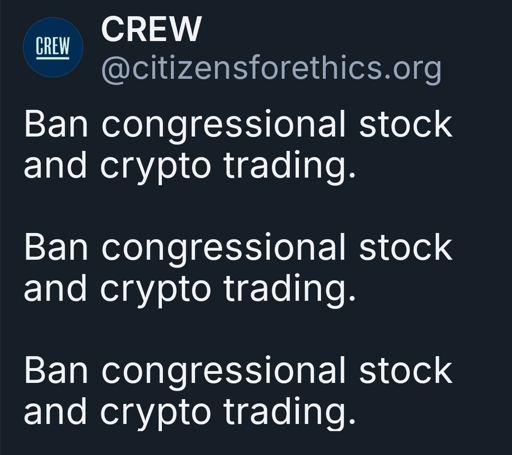Select word "congressional" in the last paragraph
512x455 pixels.
click(223, 372)
